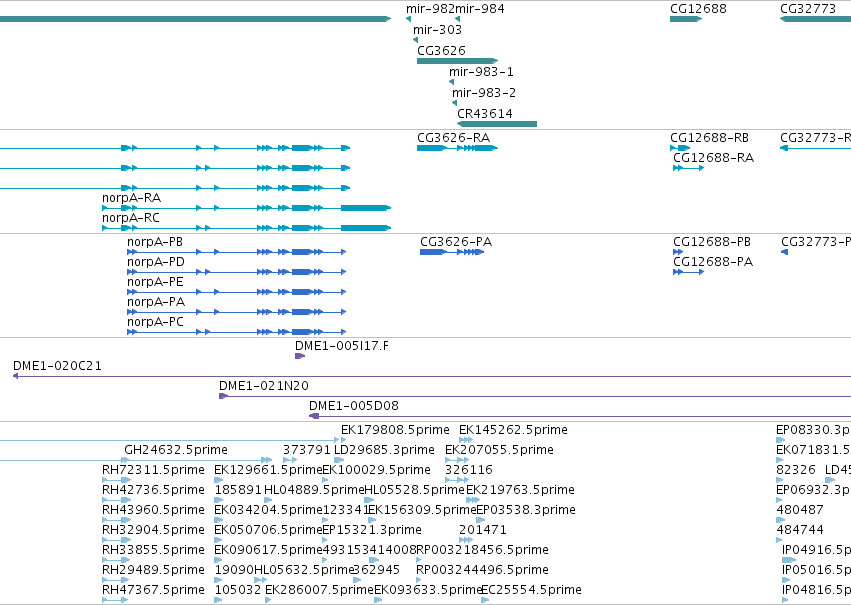Select the mir-983-2 label
The height and width of the screenshot is (605, 851).
484,93
